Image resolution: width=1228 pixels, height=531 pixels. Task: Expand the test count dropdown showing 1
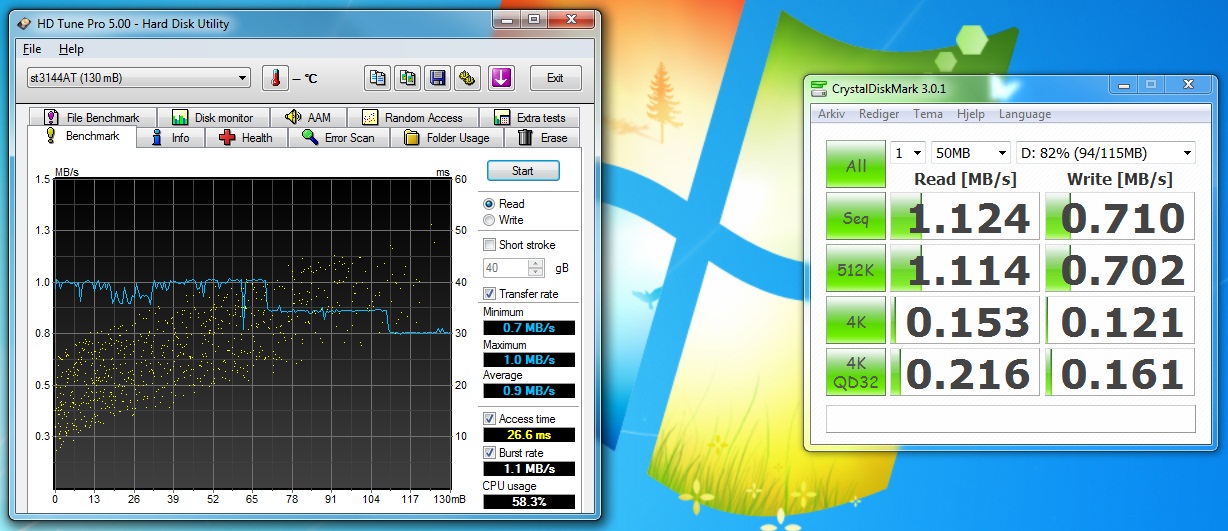click(x=908, y=153)
